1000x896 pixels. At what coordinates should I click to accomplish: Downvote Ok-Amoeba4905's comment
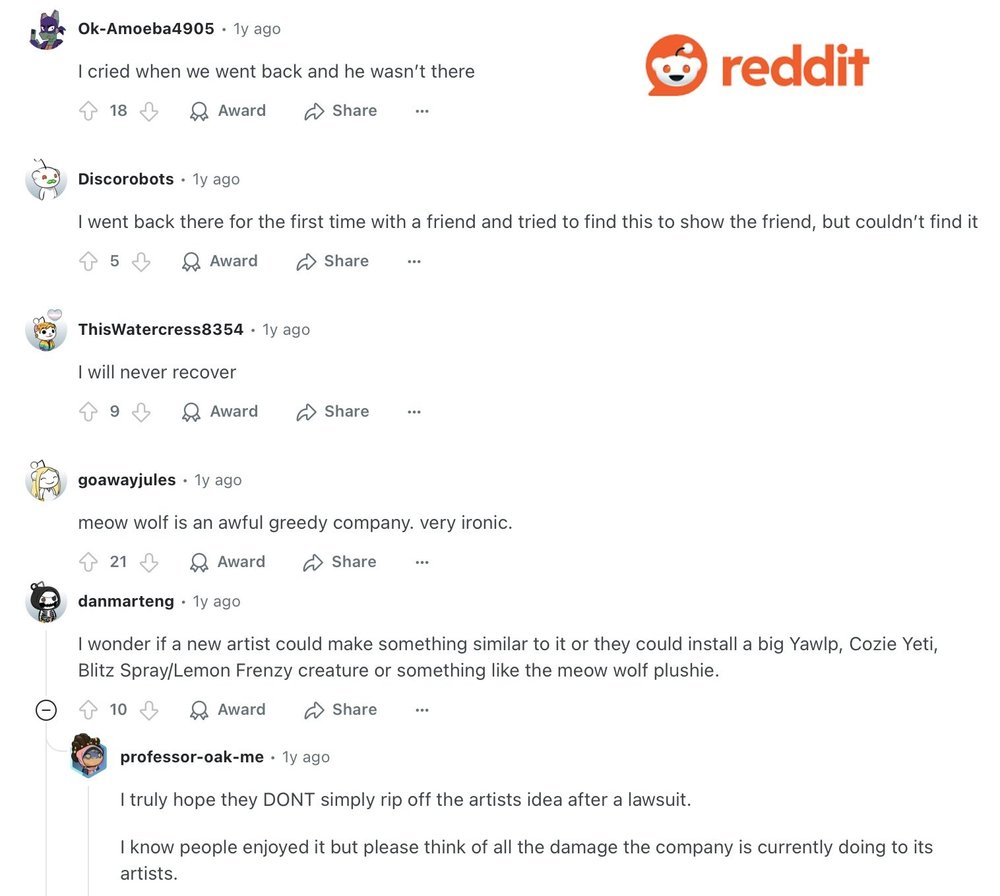pyautogui.click(x=149, y=111)
